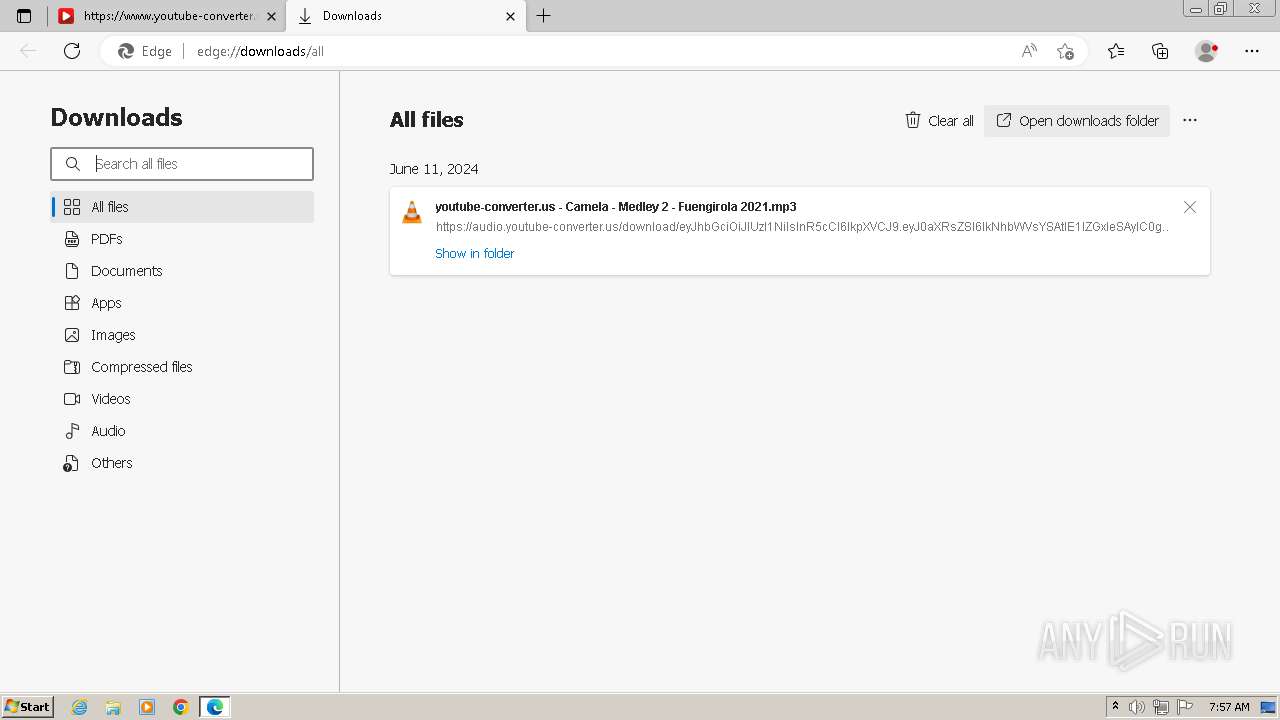Remove the mp3 entry from list

click(x=1190, y=207)
